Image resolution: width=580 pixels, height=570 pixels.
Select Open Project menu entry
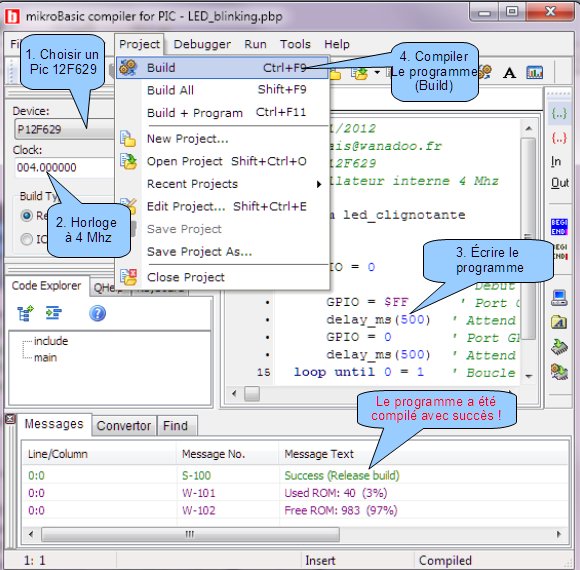pyautogui.click(x=222, y=161)
